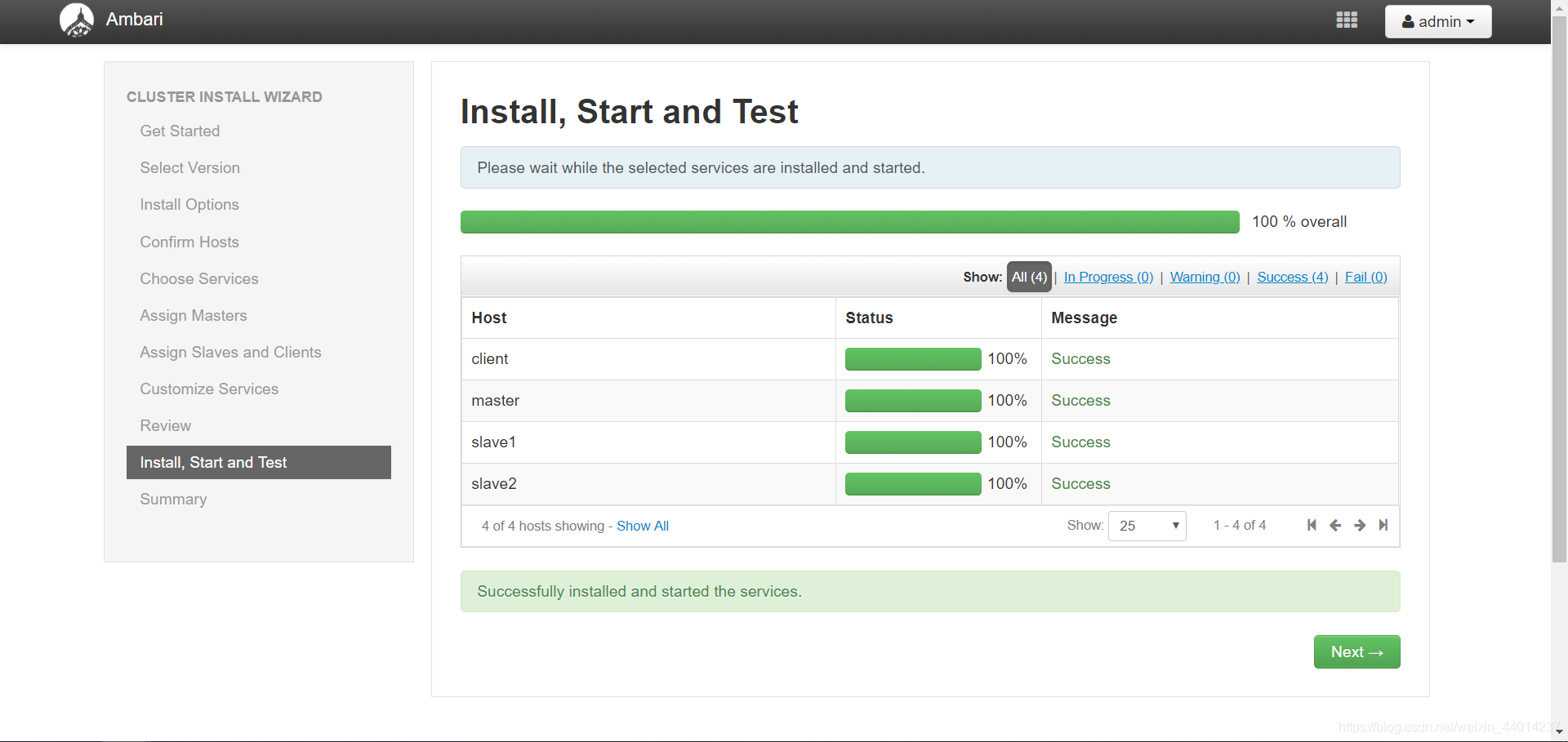Click the Show All hosts link
This screenshot has height=742, width=1568.
point(643,526)
